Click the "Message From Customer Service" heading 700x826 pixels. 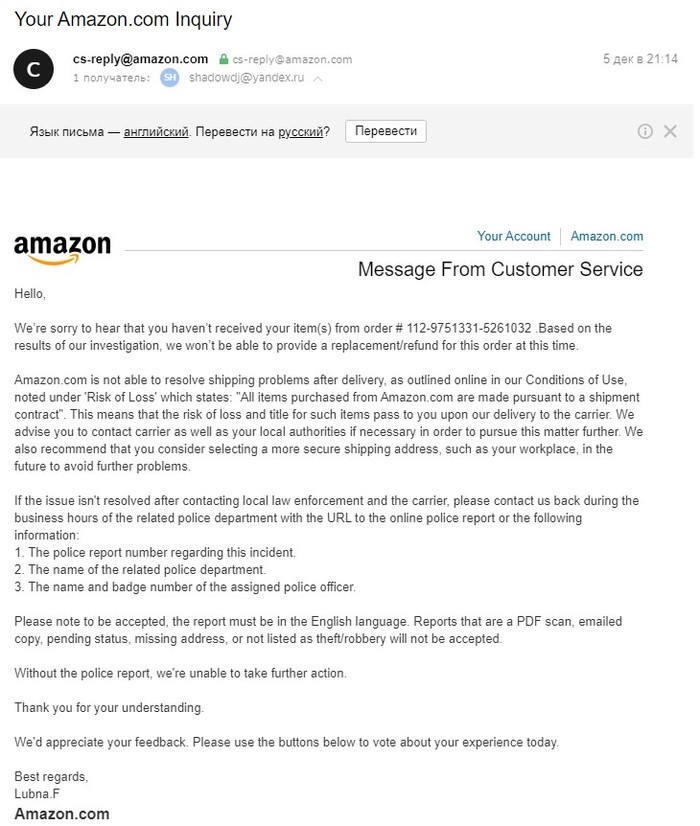500,270
